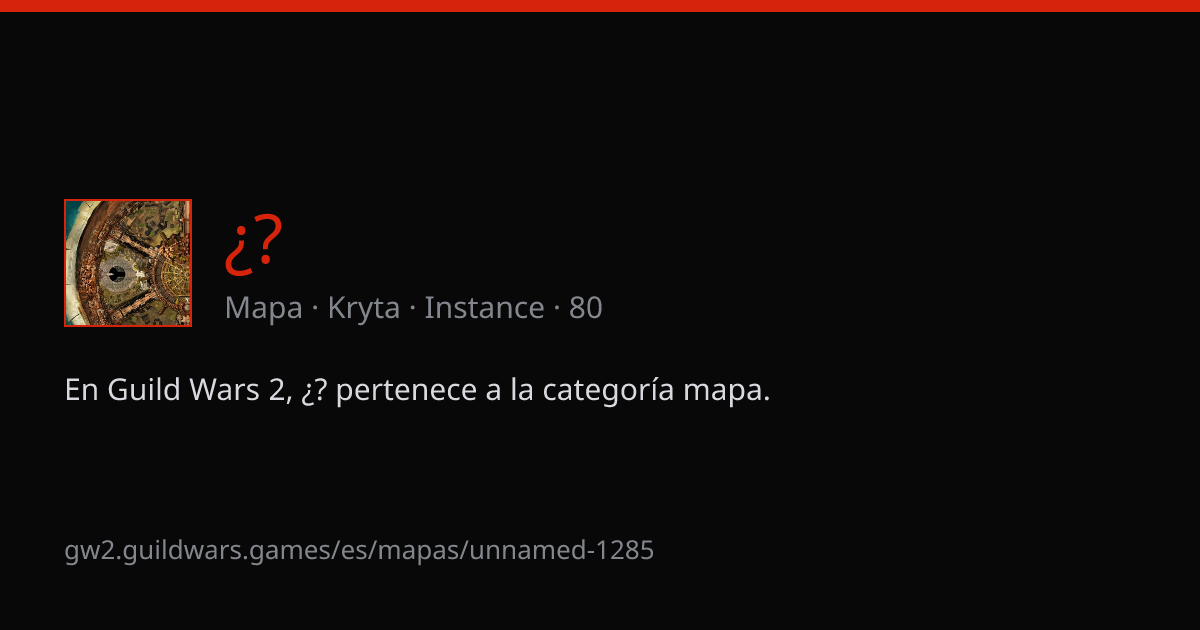Click the words Guild Wars 2 in description
Image resolution: width=1200 pixels, height=630 pixels.
coord(198,390)
